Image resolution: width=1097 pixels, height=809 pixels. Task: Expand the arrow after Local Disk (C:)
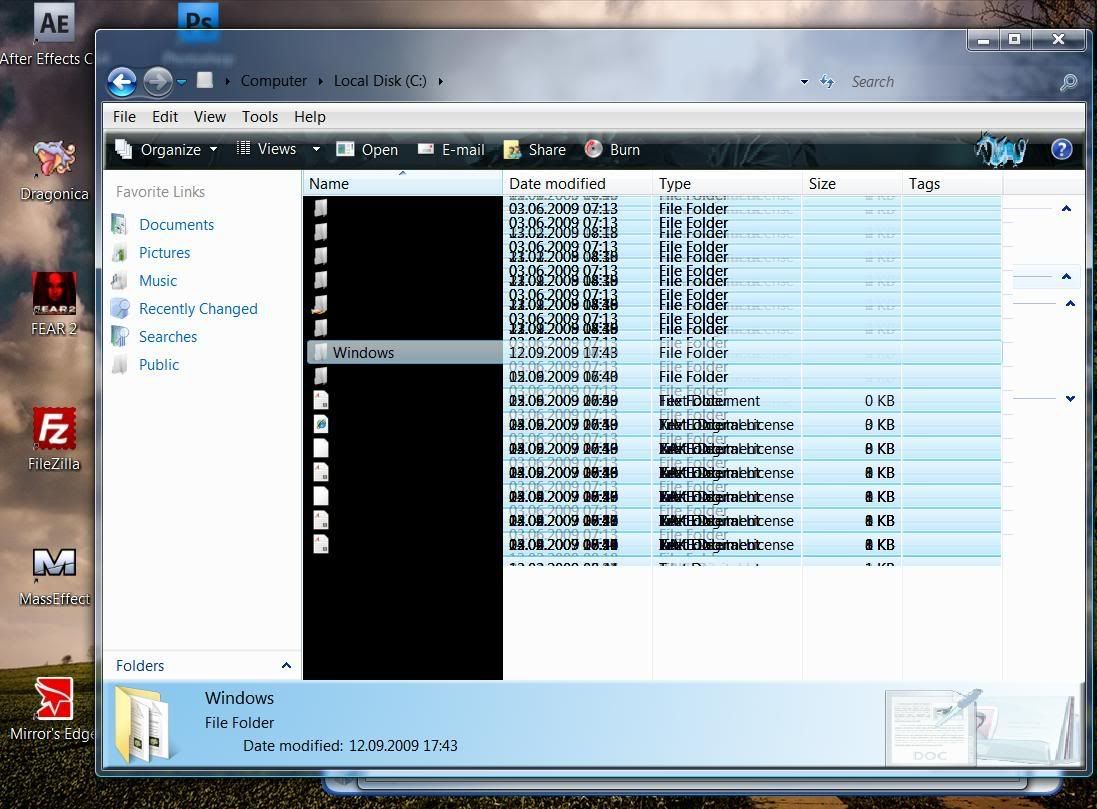coord(441,81)
